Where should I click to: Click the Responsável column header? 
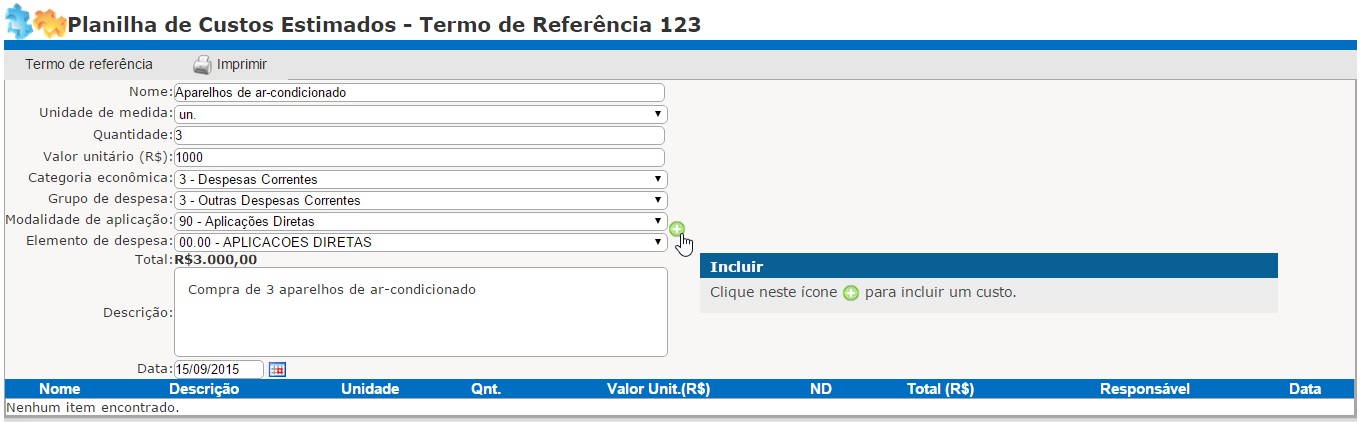click(1144, 389)
